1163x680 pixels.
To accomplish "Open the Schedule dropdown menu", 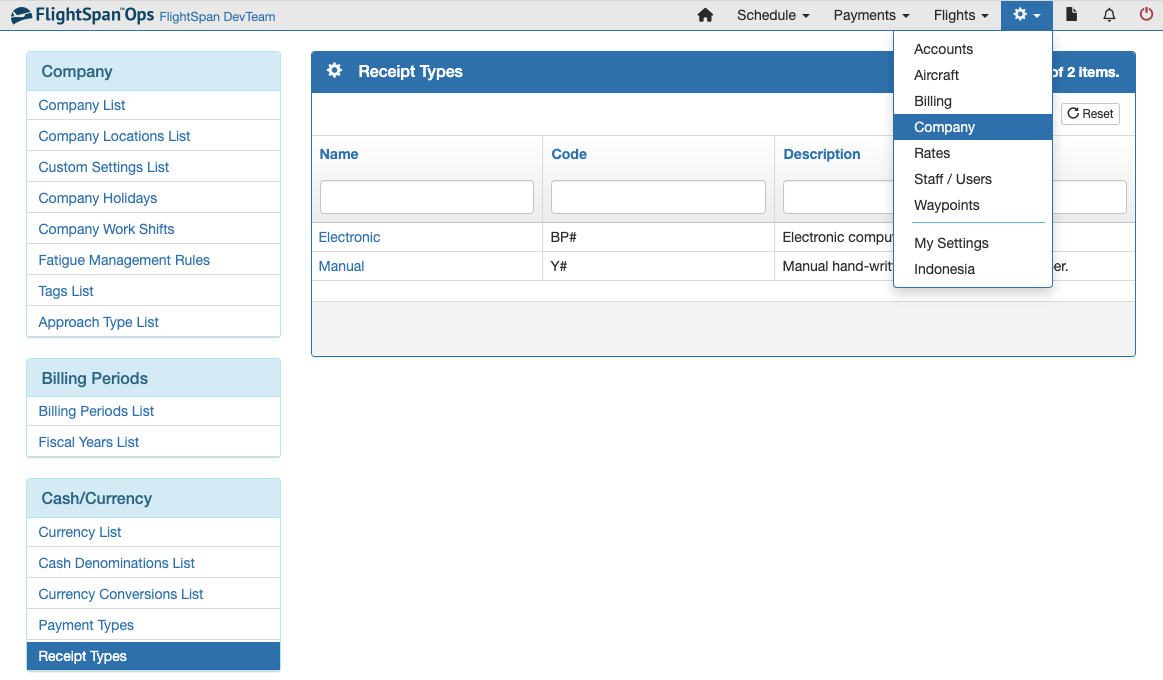I will point(773,15).
